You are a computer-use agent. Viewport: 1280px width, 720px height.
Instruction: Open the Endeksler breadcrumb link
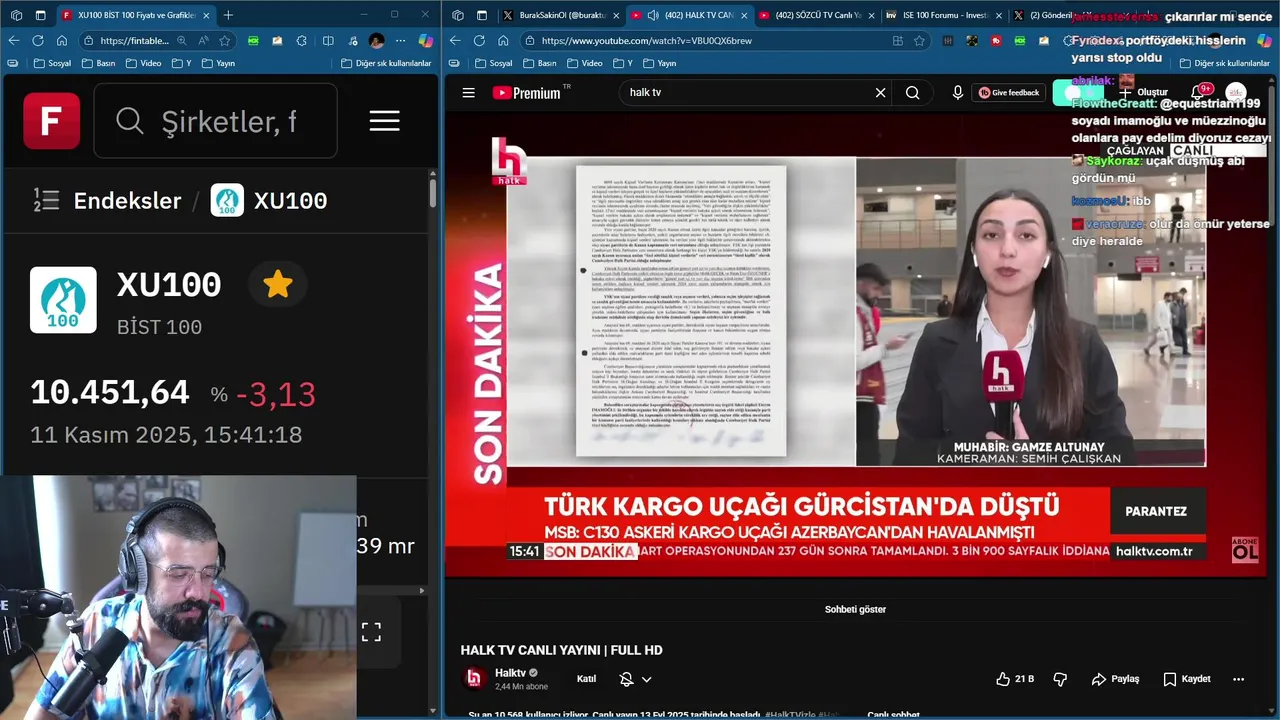127,200
